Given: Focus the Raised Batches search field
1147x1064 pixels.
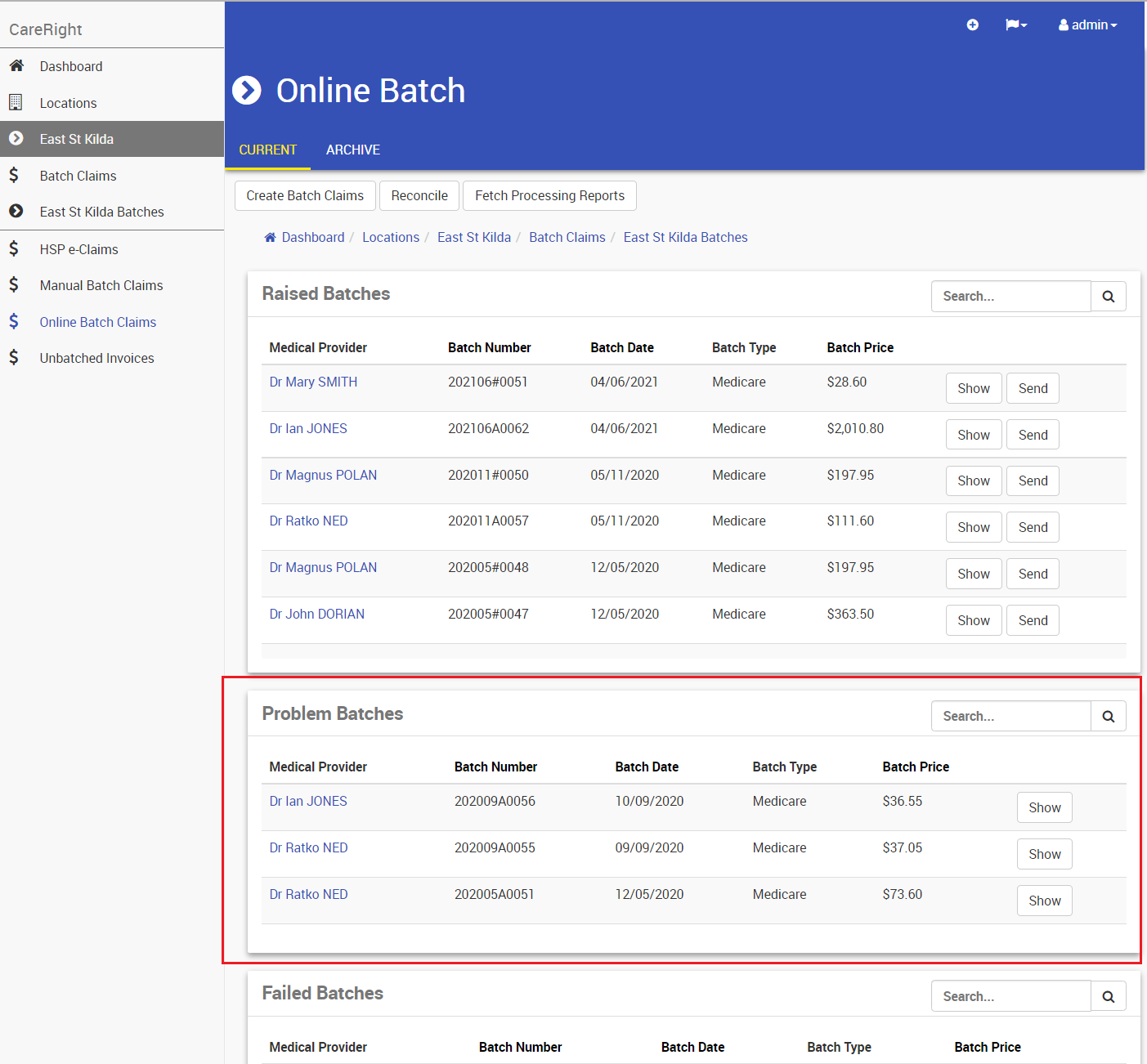Looking at the screenshot, I should coord(1010,297).
